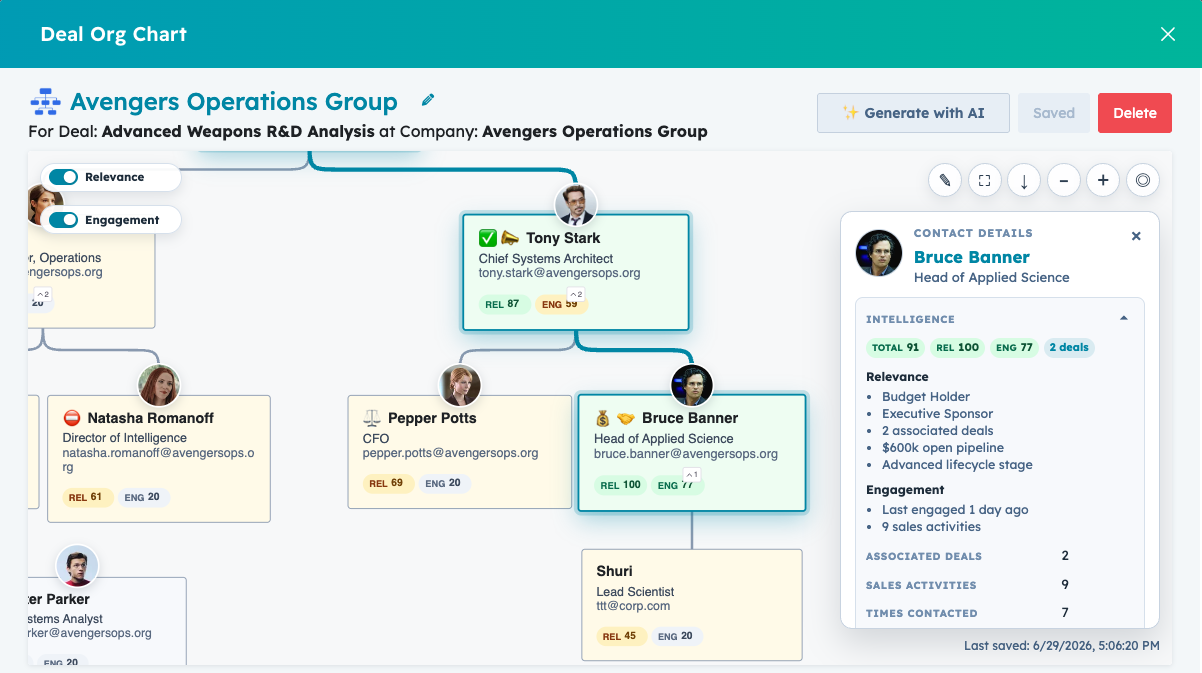
Task: Close the Contact Details panel
Action: (x=1136, y=236)
